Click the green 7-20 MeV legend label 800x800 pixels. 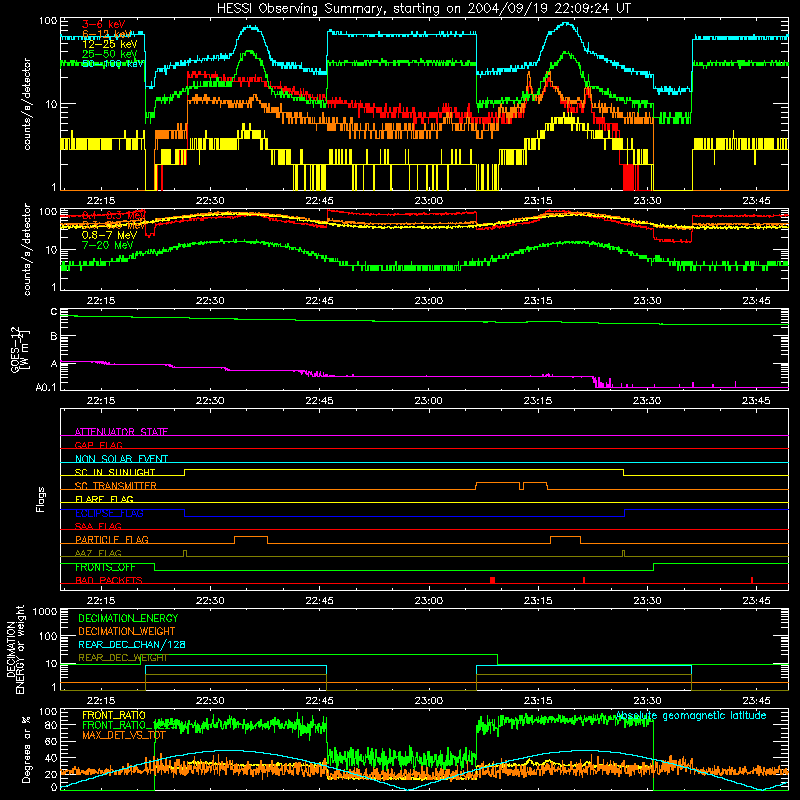(107, 245)
